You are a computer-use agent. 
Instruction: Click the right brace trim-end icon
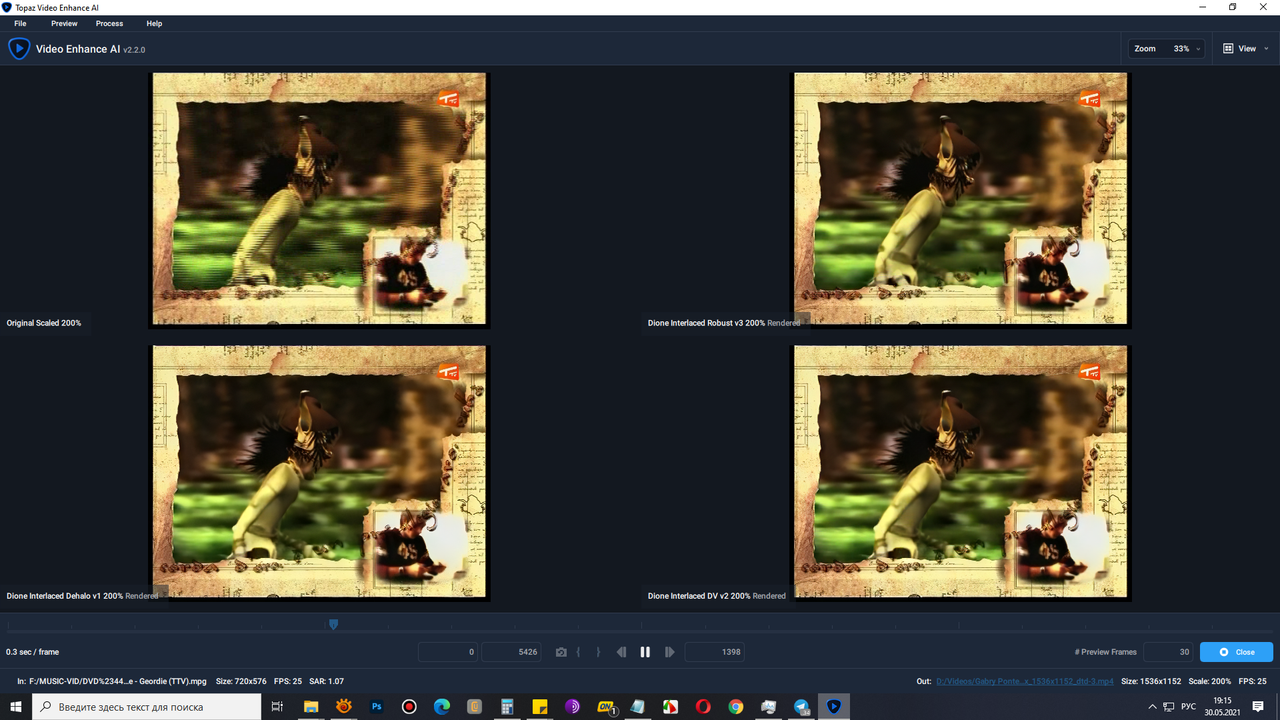pyautogui.click(x=599, y=652)
